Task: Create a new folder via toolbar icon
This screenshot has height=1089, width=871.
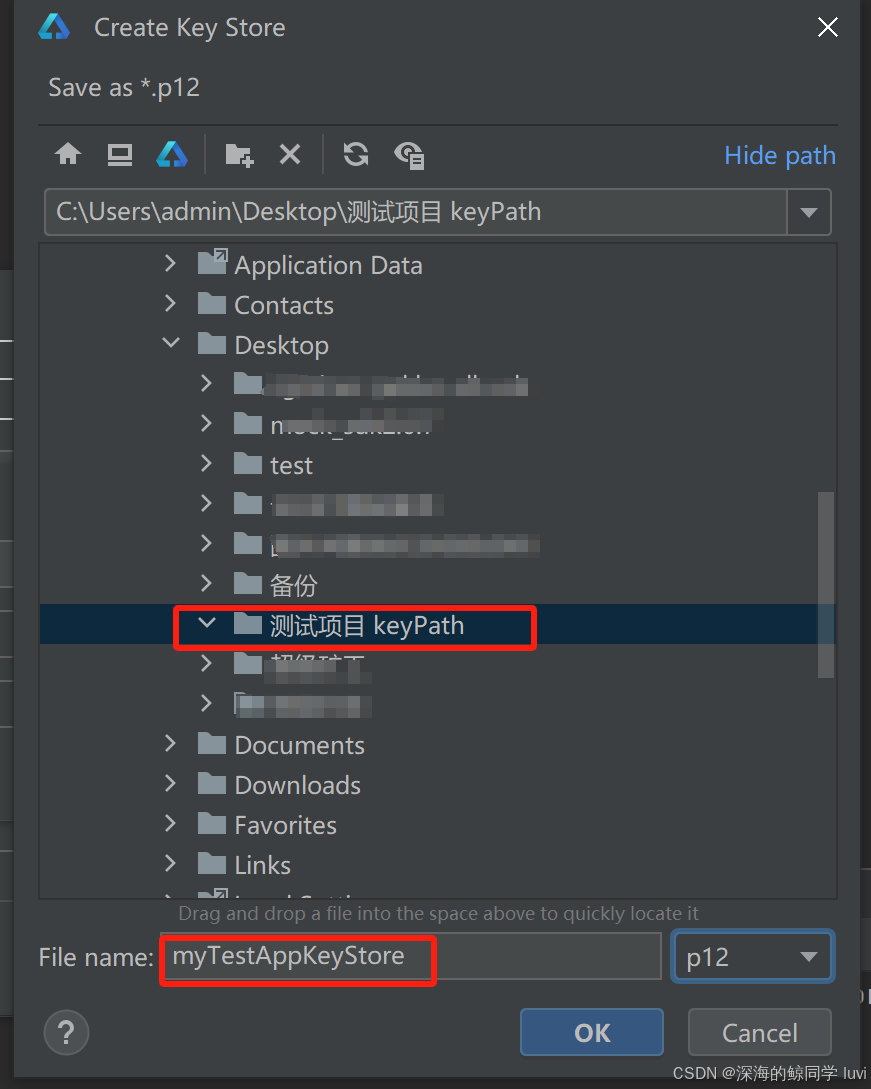Action: 240,155
